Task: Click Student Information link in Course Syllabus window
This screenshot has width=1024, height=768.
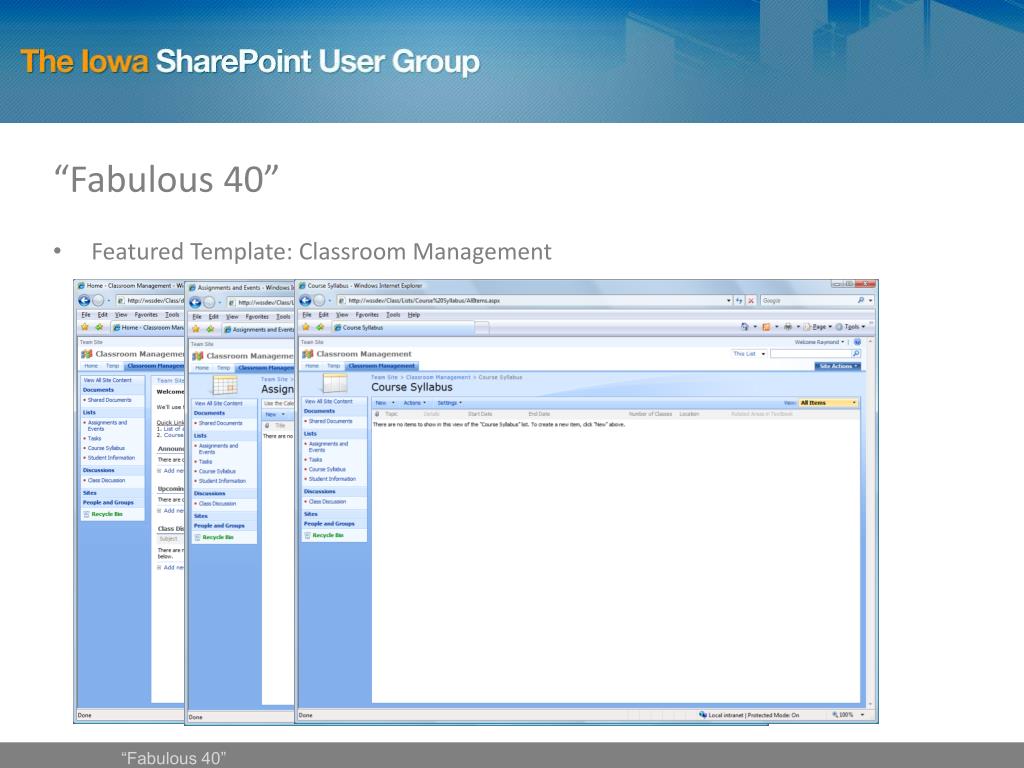Action: (x=332, y=479)
